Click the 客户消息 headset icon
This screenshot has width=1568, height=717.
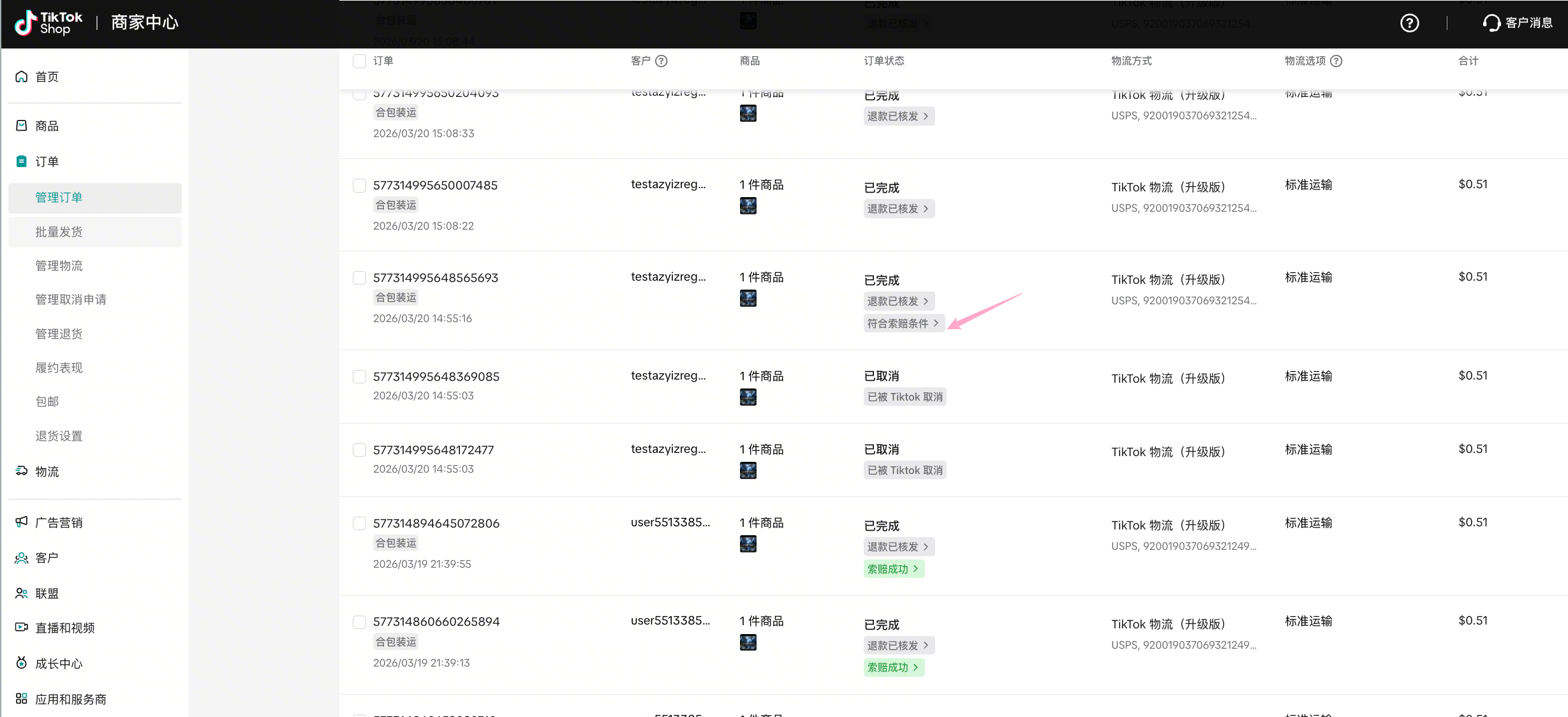[1491, 23]
